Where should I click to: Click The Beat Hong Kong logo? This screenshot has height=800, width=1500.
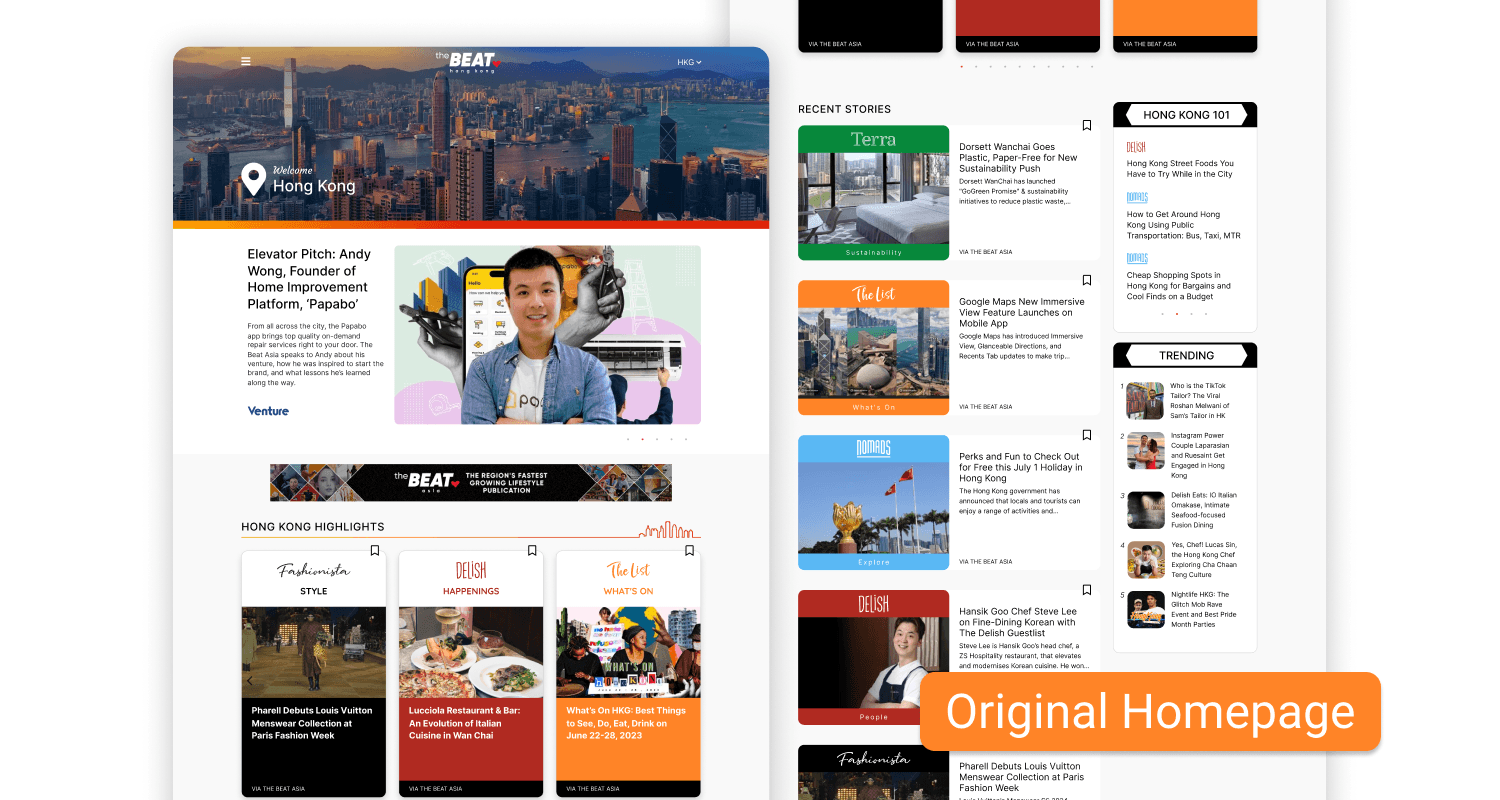pos(469,62)
